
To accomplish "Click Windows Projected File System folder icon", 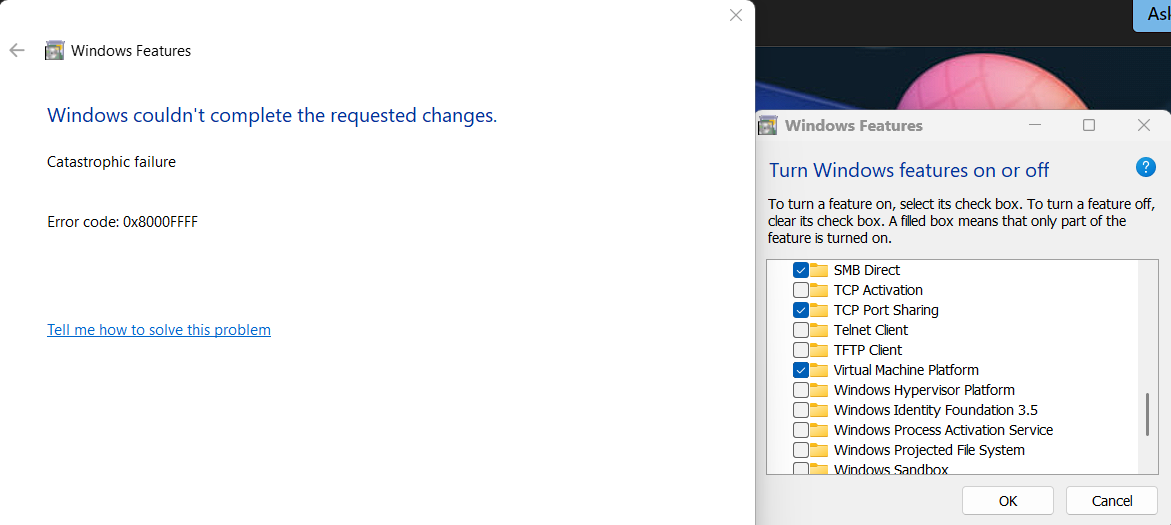I will [819, 450].
